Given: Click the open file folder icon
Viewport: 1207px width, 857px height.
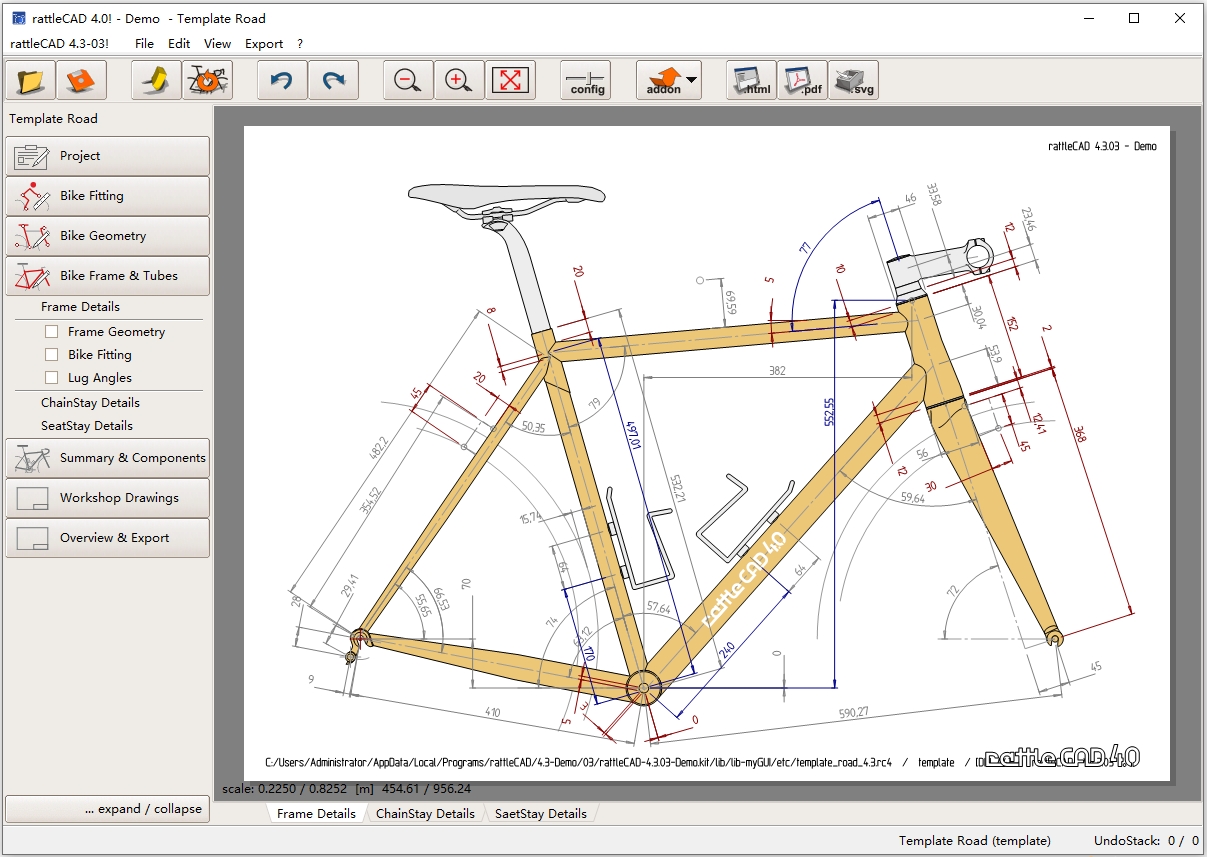Looking at the screenshot, I should pos(30,80).
